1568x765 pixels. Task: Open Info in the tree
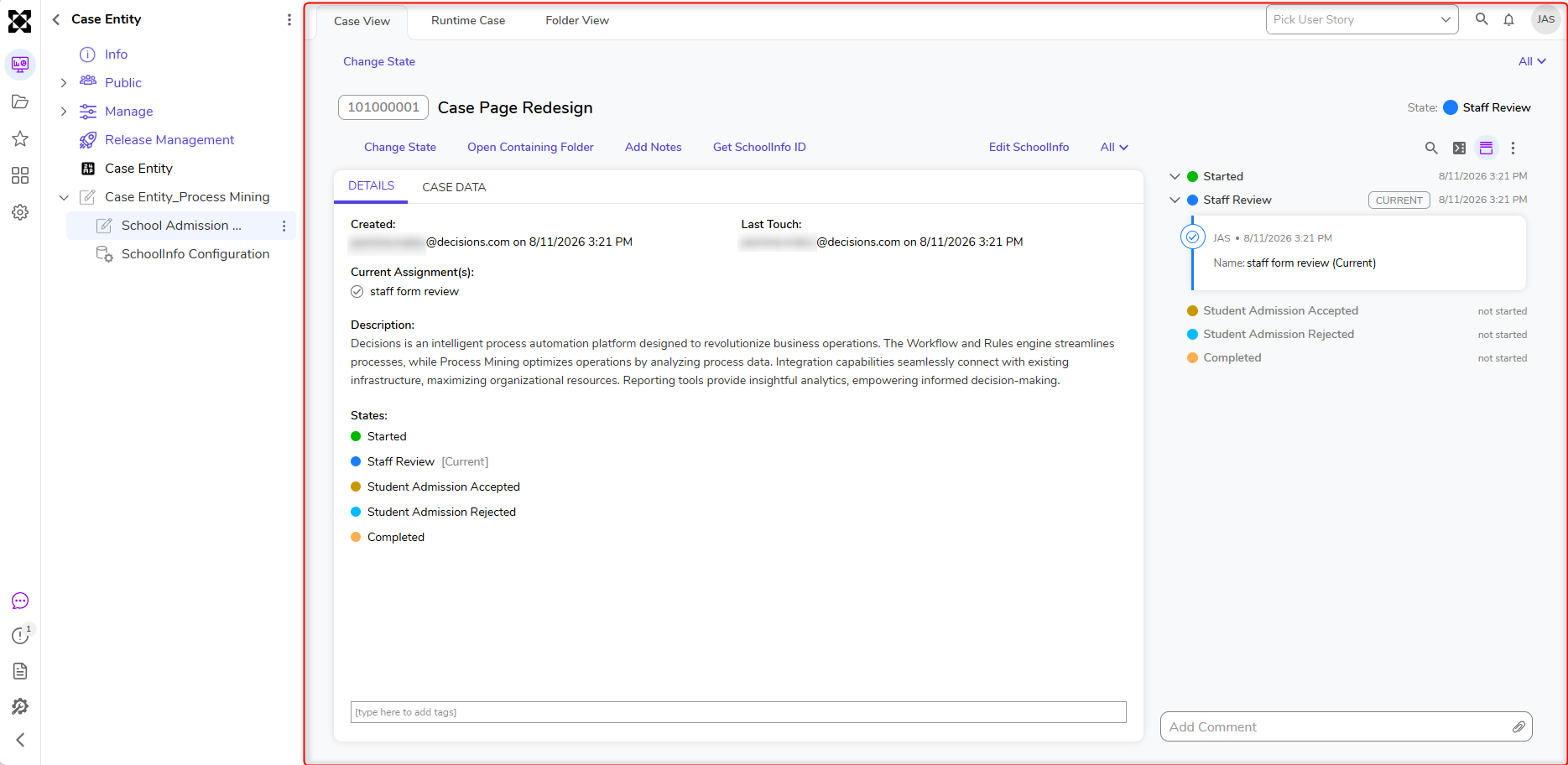(116, 55)
